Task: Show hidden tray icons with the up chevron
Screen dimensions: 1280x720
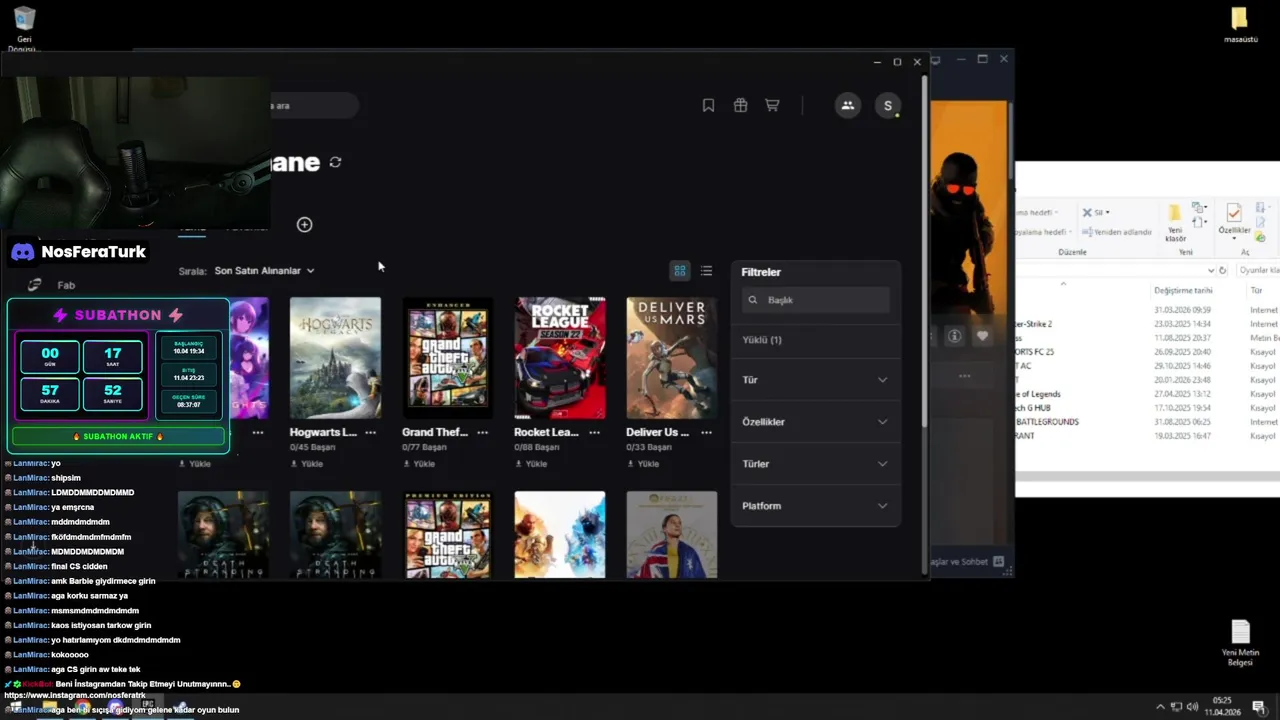Action: 1160,707
